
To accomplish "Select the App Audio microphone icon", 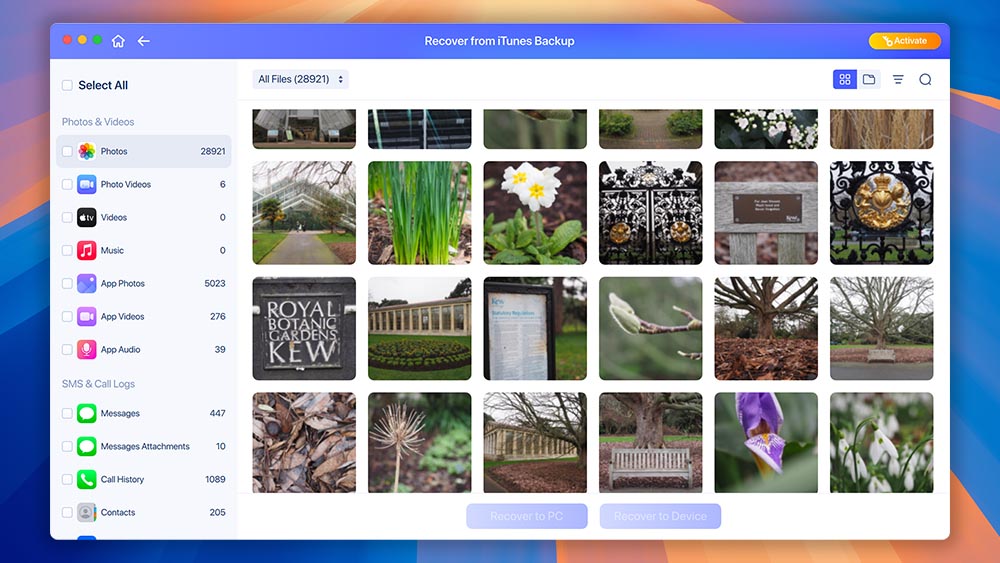I will coord(87,349).
